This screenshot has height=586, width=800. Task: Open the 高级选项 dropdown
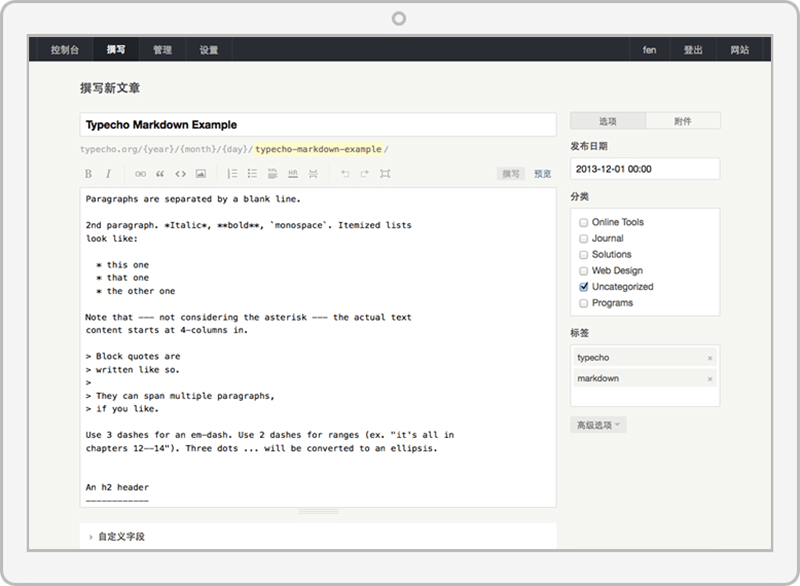598,425
